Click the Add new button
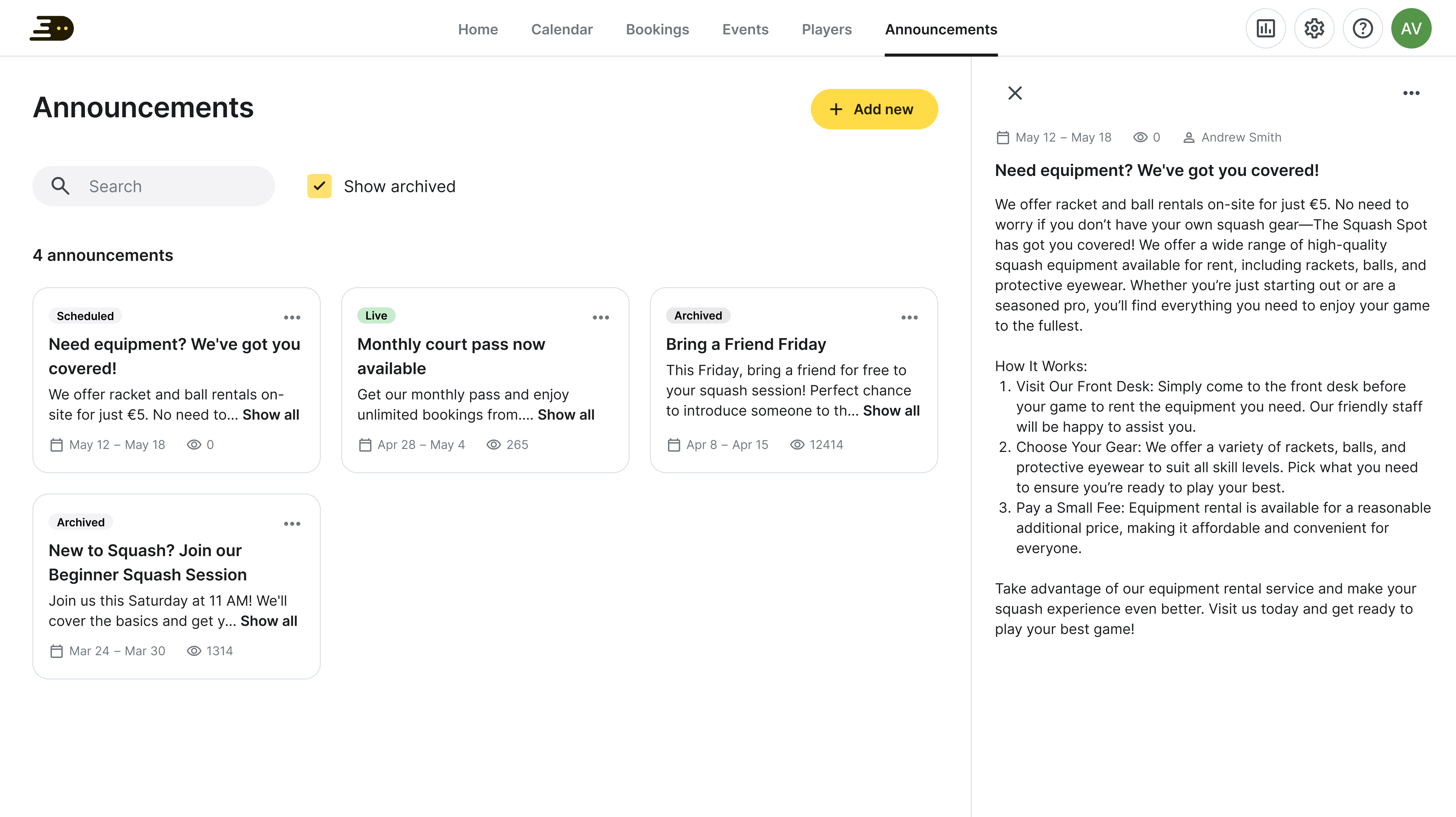 point(874,109)
